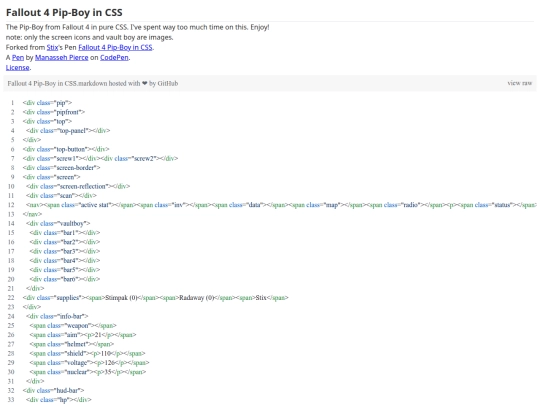Click the screen-reflection div code line
Screen dimensions: 540x405
[x=78, y=186]
